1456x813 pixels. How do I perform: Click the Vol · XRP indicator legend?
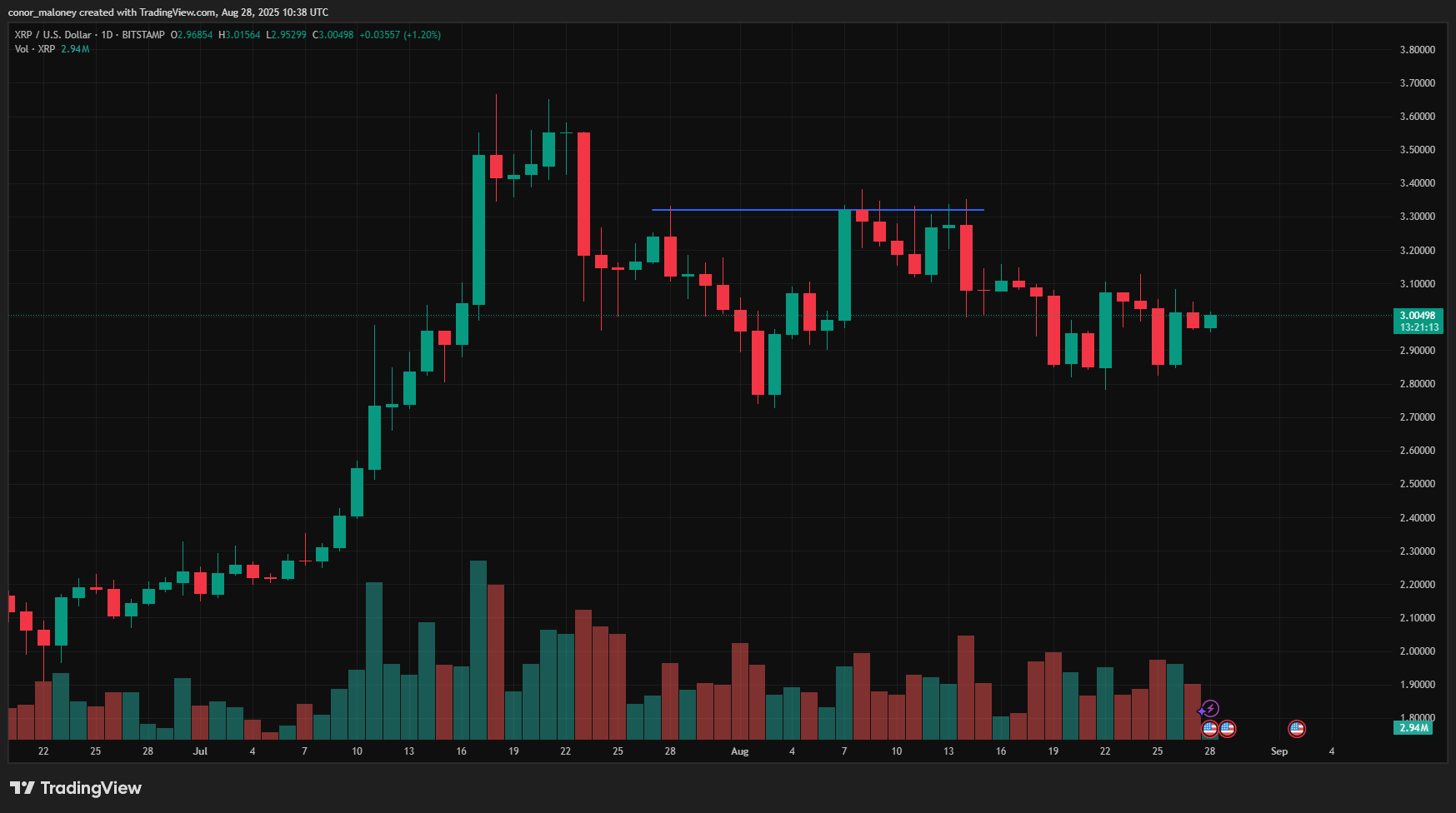click(35, 49)
